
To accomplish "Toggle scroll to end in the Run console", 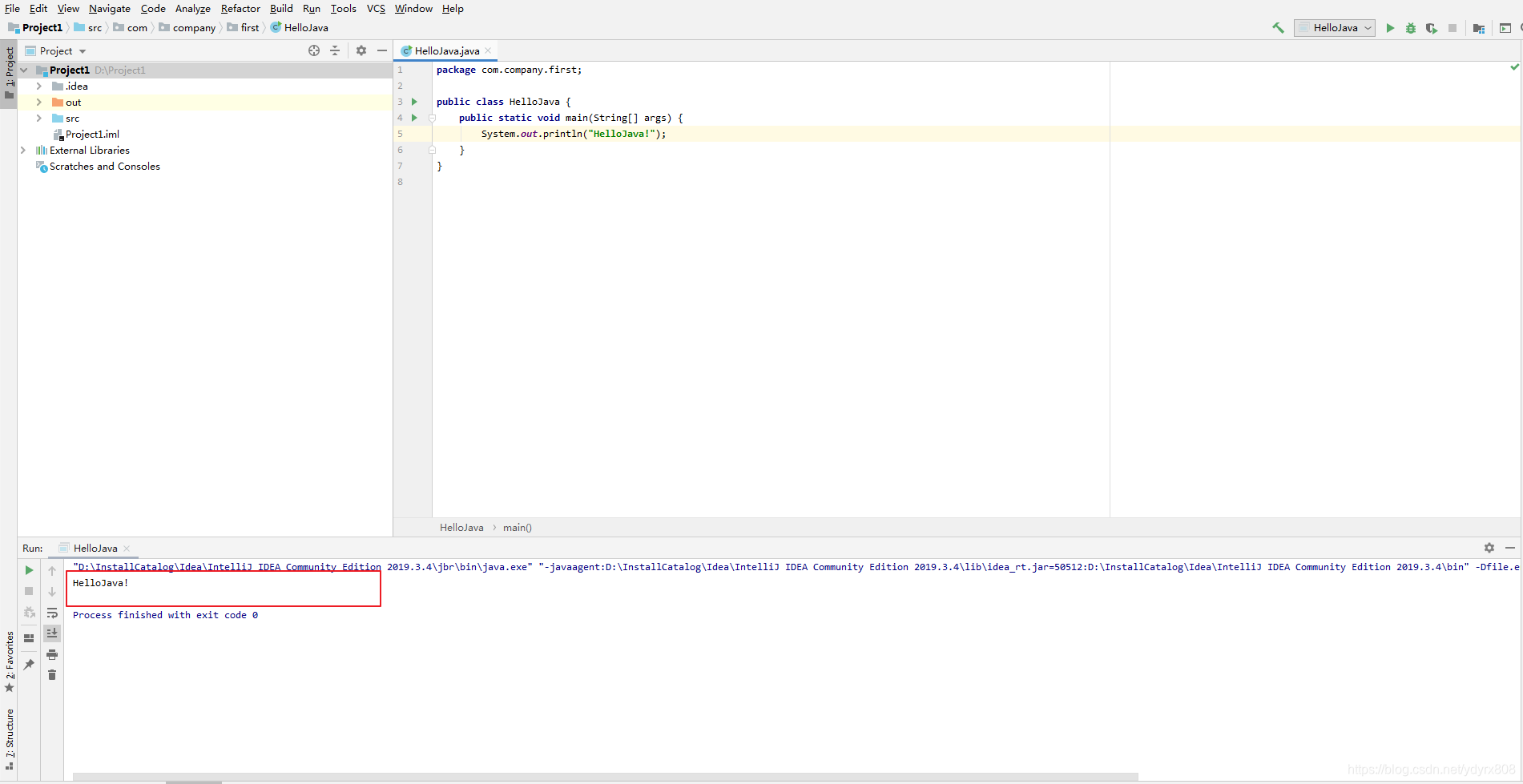I will [52, 633].
